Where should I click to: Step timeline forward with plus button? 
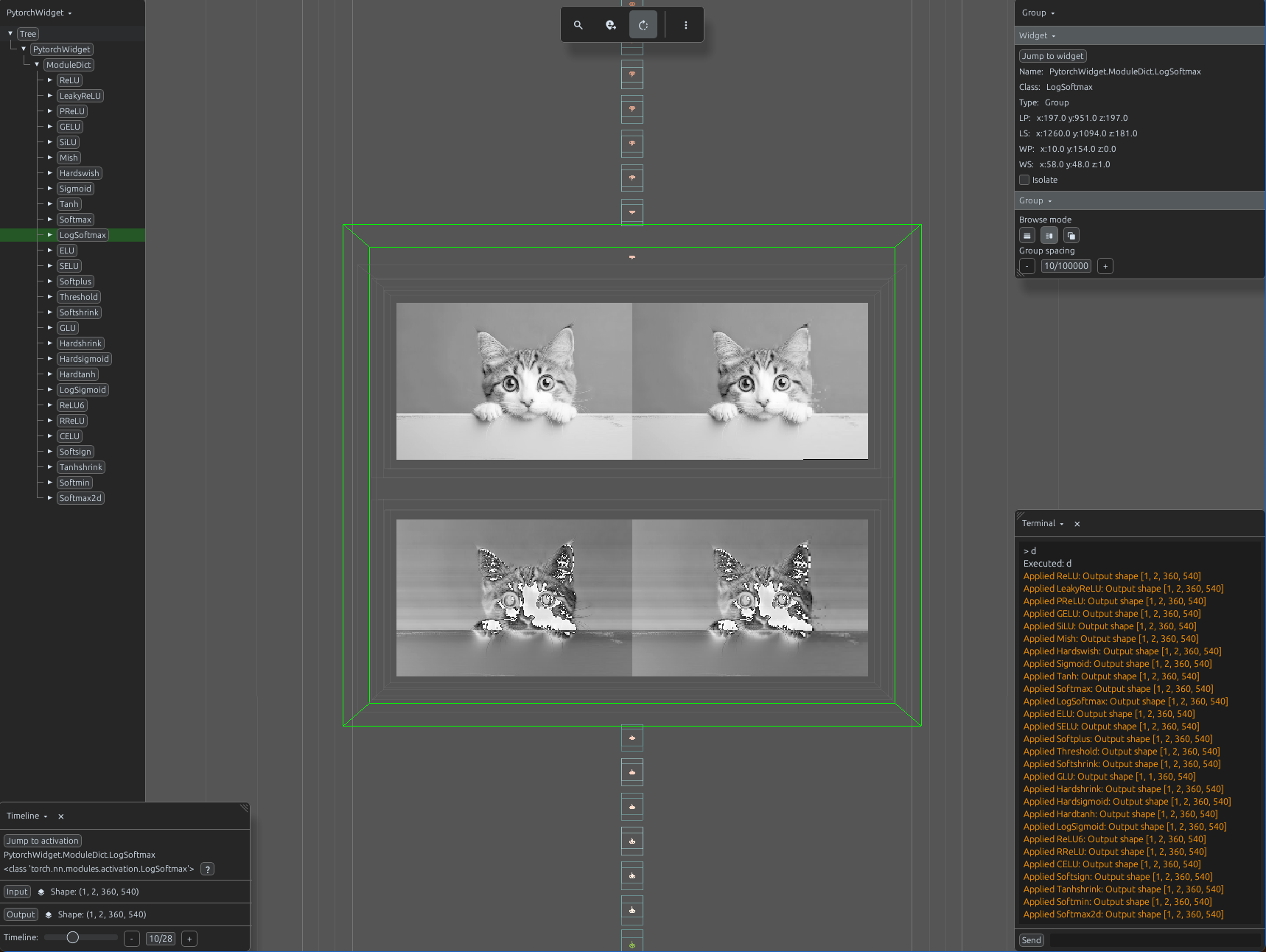coord(189,939)
